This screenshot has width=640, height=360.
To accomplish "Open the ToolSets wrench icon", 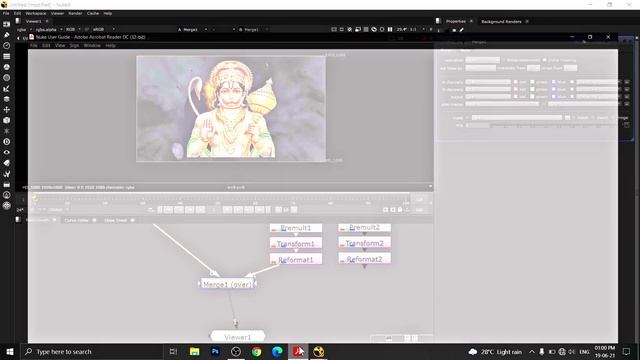I will (x=7, y=173).
